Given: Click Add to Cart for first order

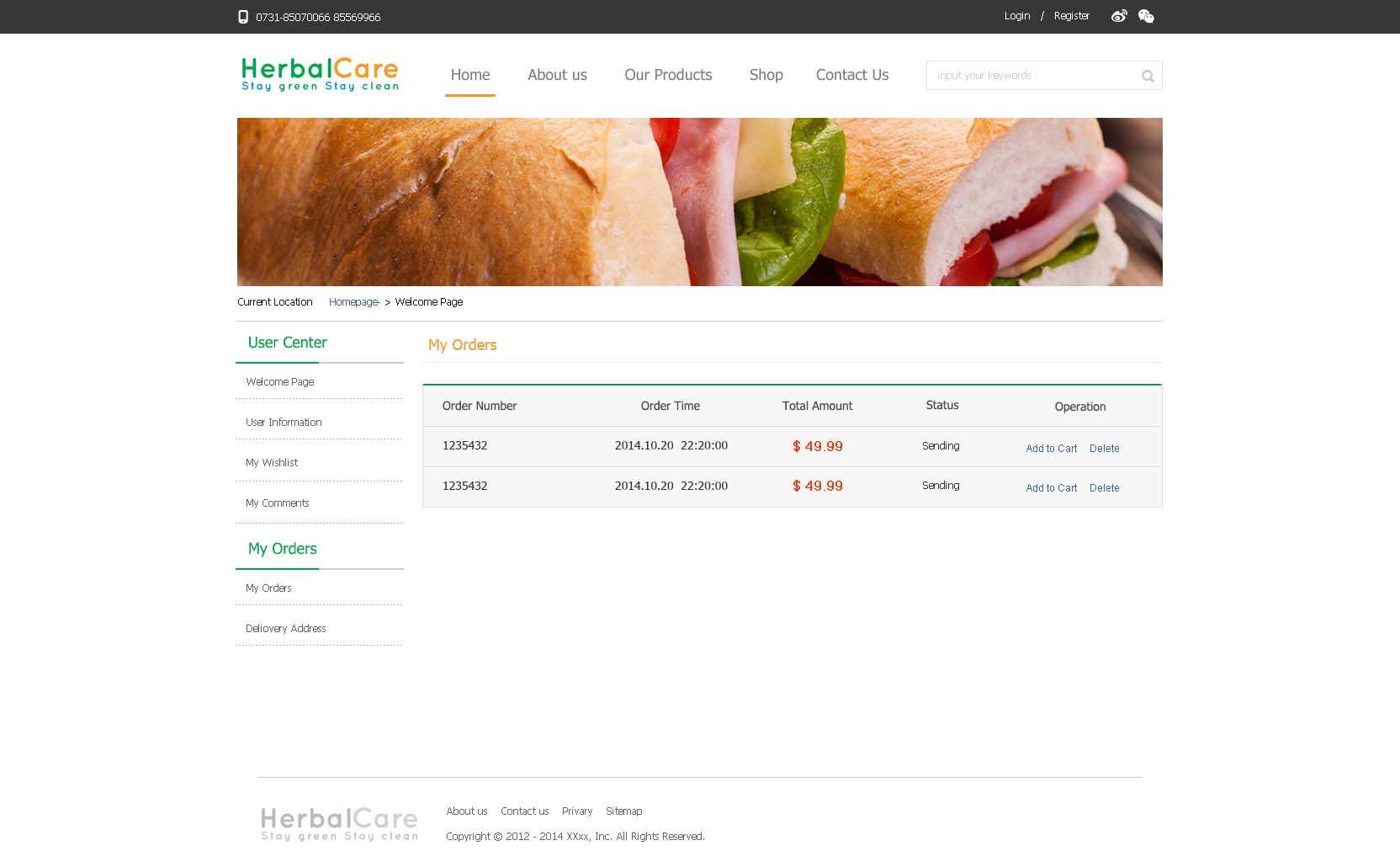Looking at the screenshot, I should [x=1051, y=449].
